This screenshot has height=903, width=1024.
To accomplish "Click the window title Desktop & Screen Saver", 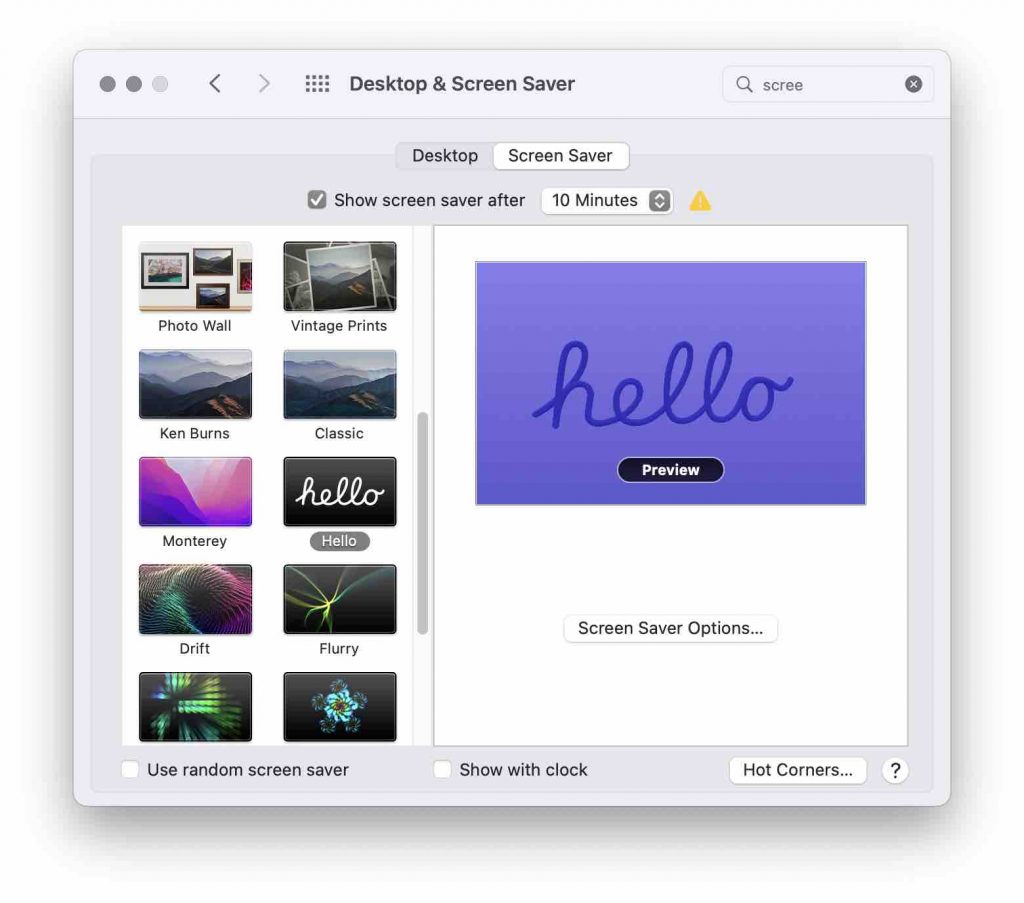I will point(462,84).
